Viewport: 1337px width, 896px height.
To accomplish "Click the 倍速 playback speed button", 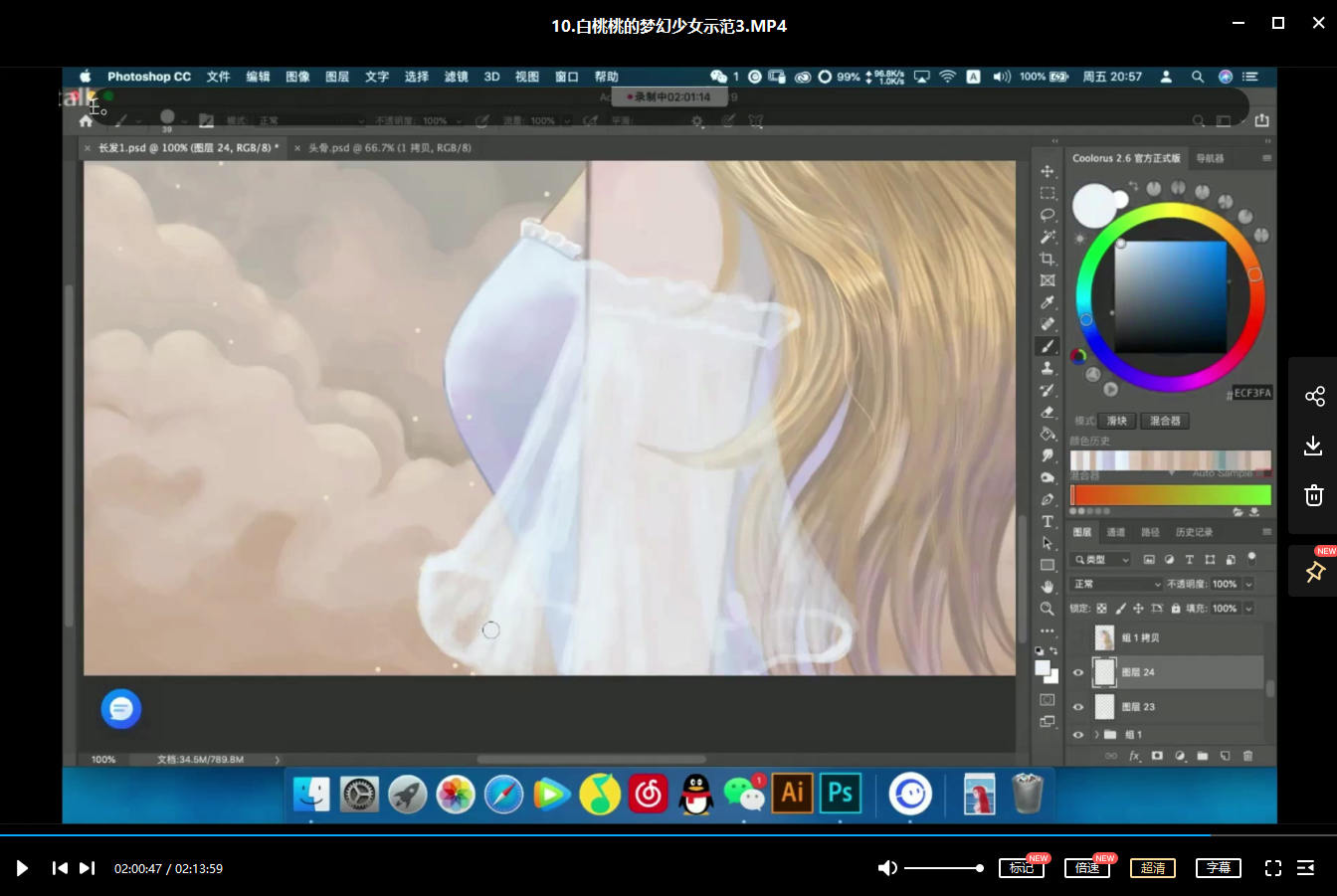I will tap(1087, 868).
